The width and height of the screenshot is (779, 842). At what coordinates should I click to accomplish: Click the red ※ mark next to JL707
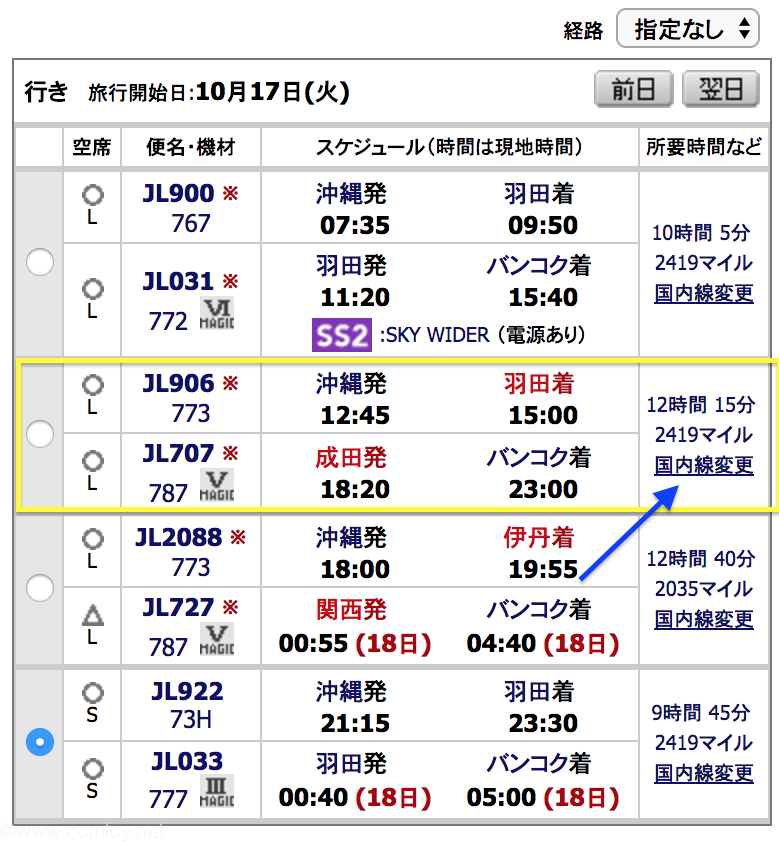(231, 453)
